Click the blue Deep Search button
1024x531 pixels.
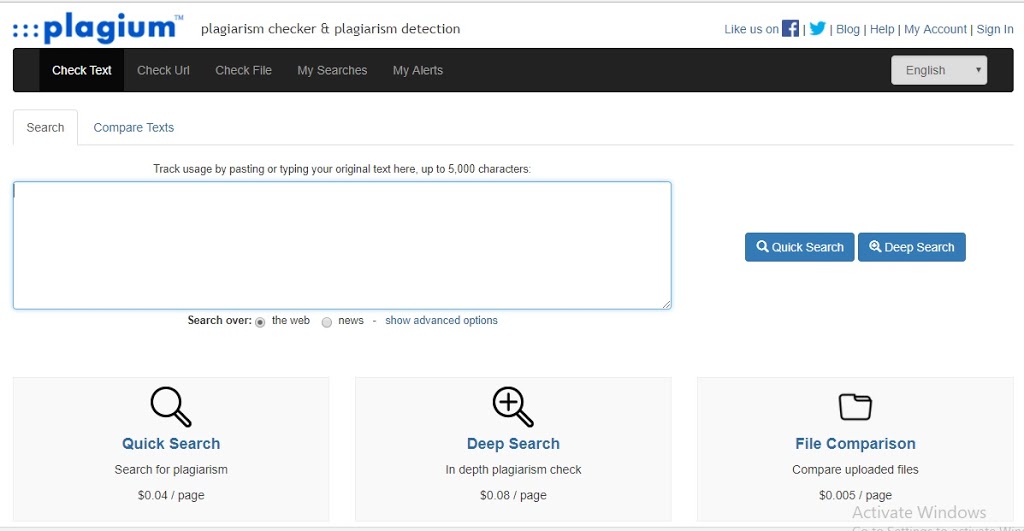[x=912, y=247]
